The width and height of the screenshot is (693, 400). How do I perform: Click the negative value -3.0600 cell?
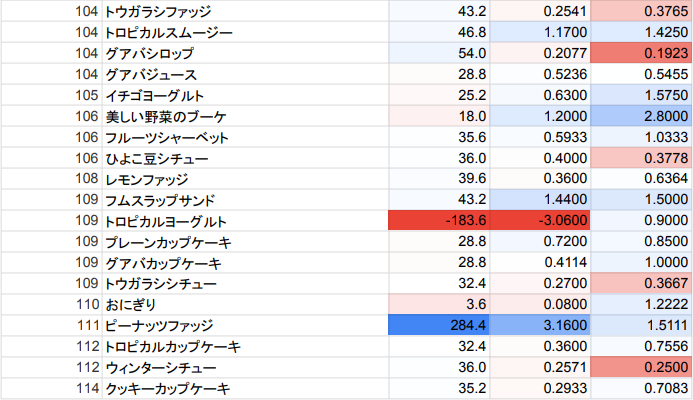[540, 221]
